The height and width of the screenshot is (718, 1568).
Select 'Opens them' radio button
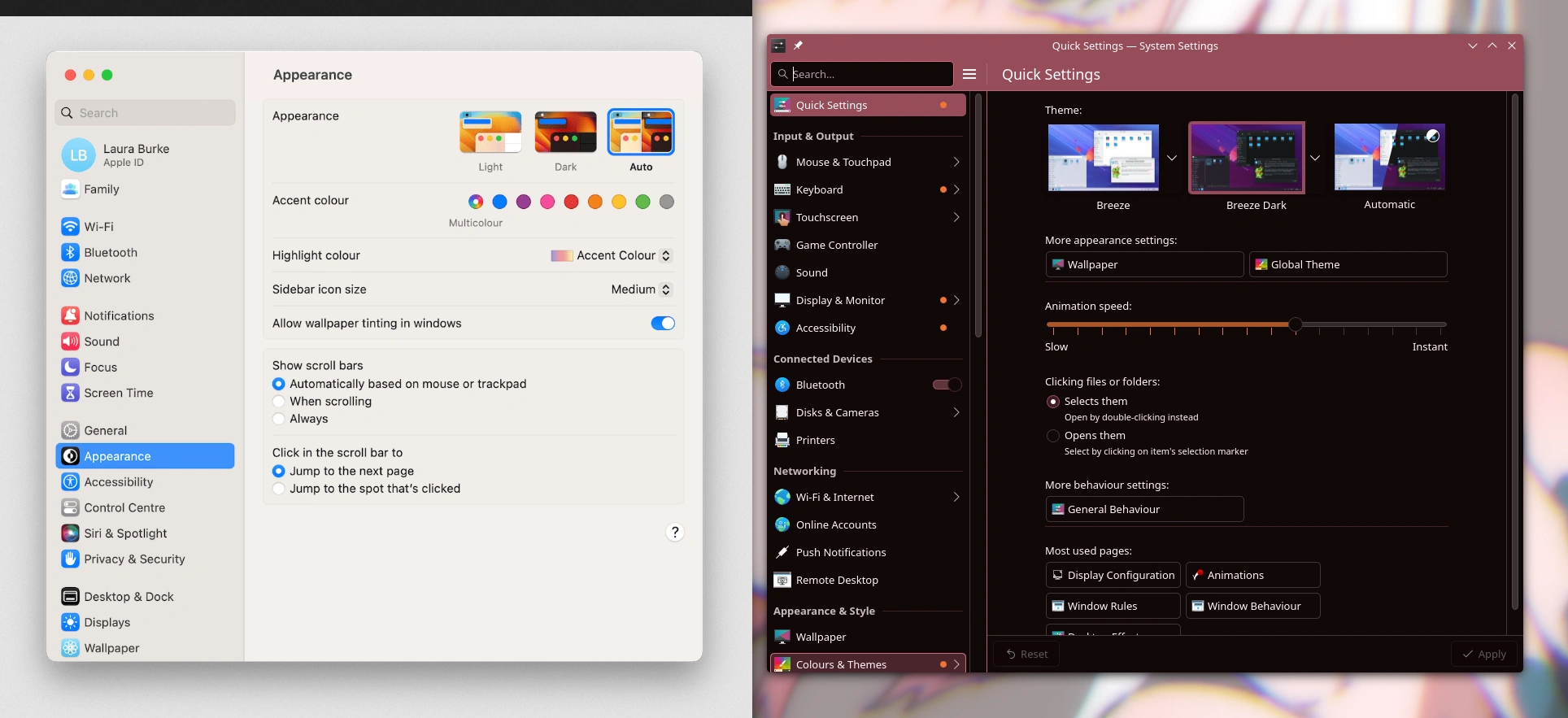coord(1053,436)
